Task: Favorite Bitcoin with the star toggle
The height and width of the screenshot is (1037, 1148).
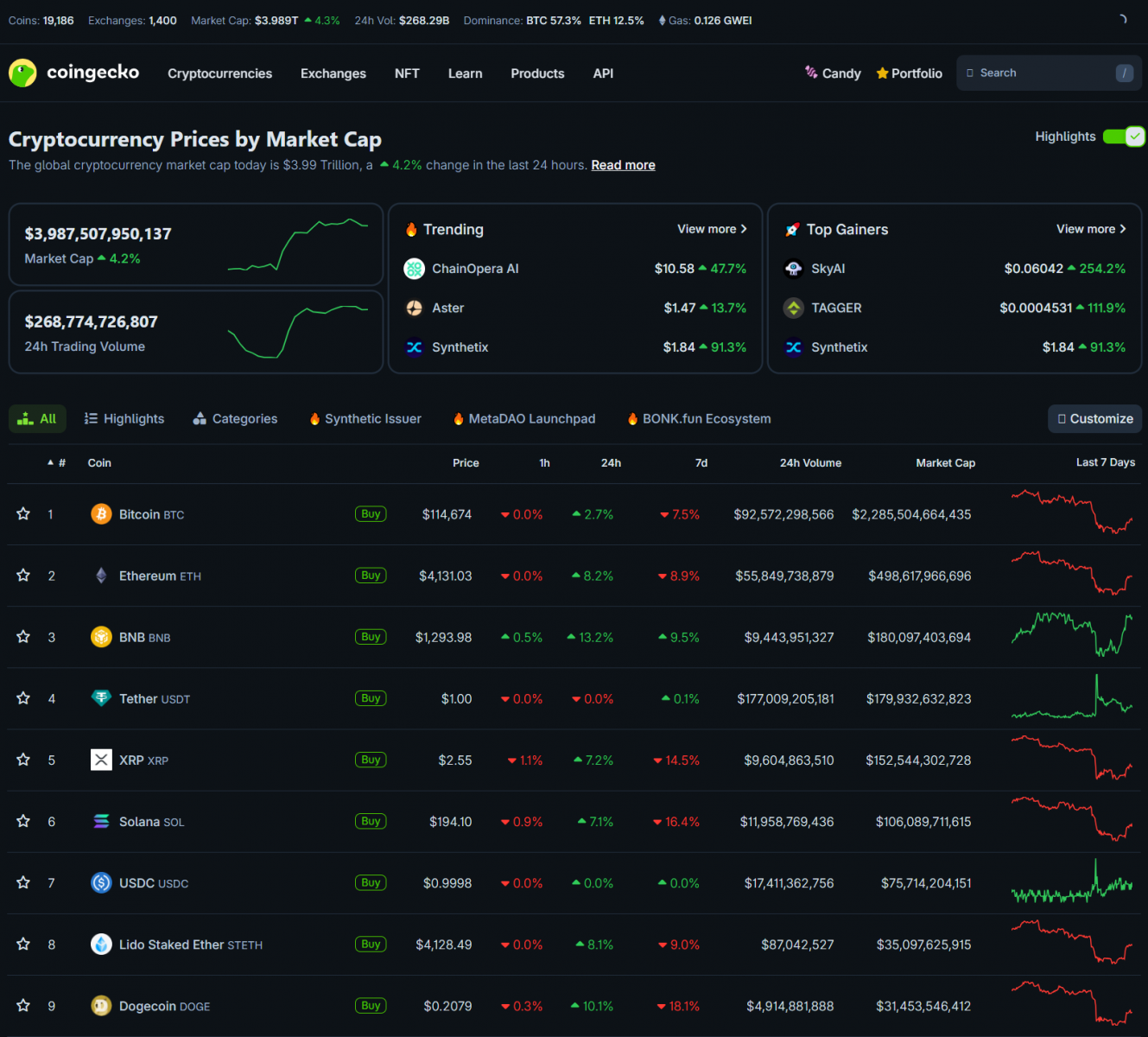Action: (23, 514)
